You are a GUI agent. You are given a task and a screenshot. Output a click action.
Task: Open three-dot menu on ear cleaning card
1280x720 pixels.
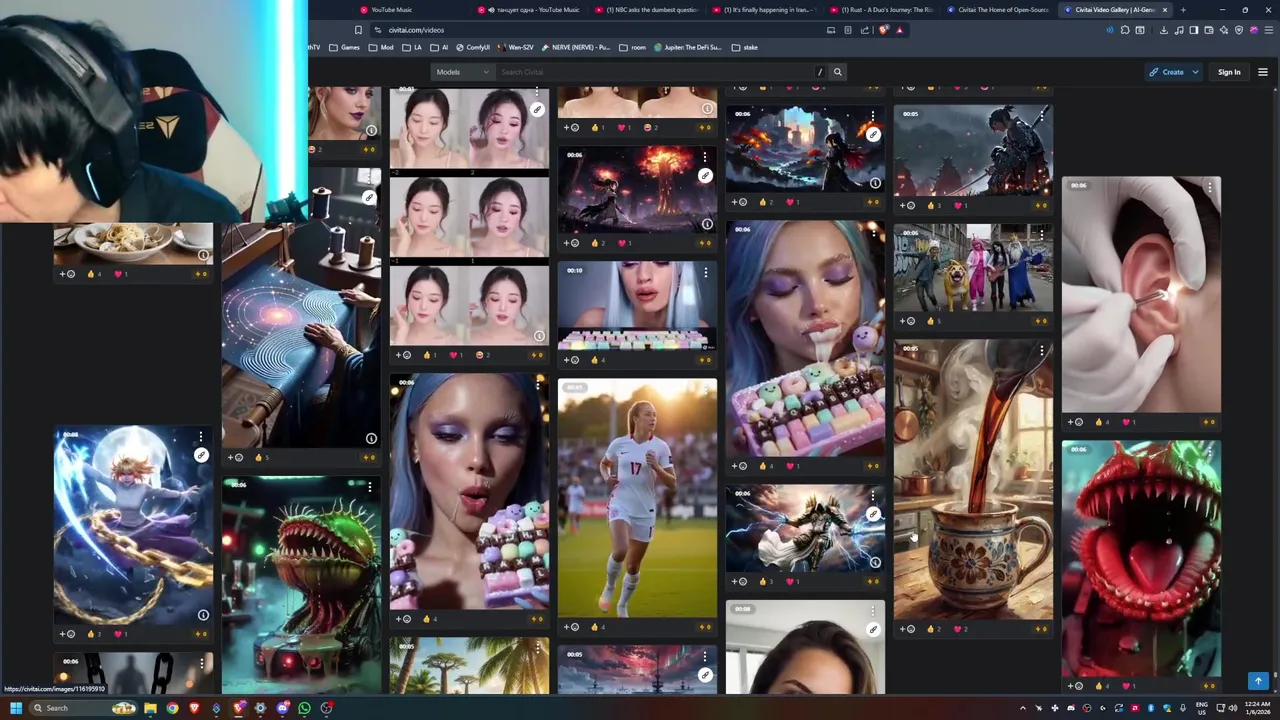[x=1210, y=186]
